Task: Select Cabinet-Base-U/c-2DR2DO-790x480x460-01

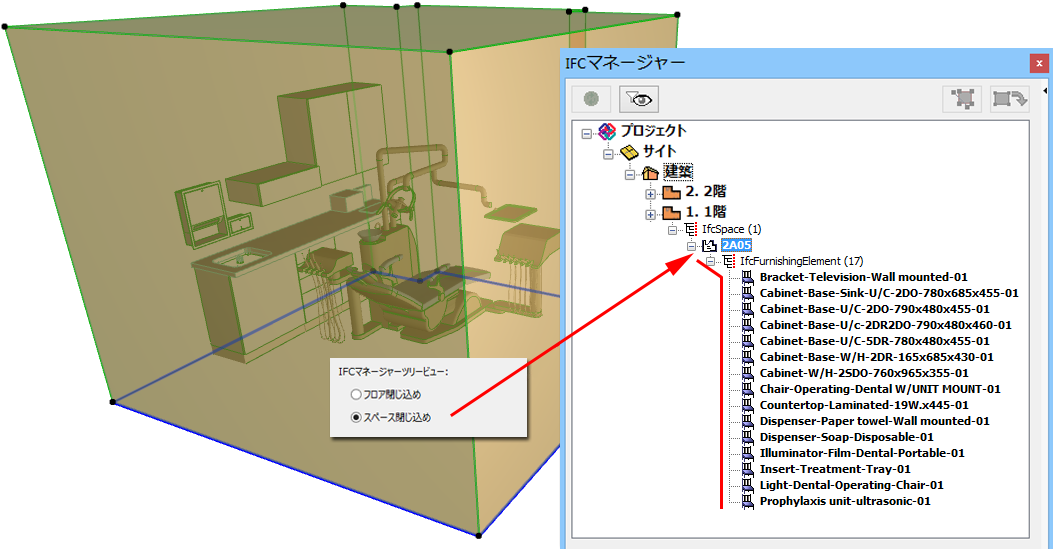Action: point(885,325)
